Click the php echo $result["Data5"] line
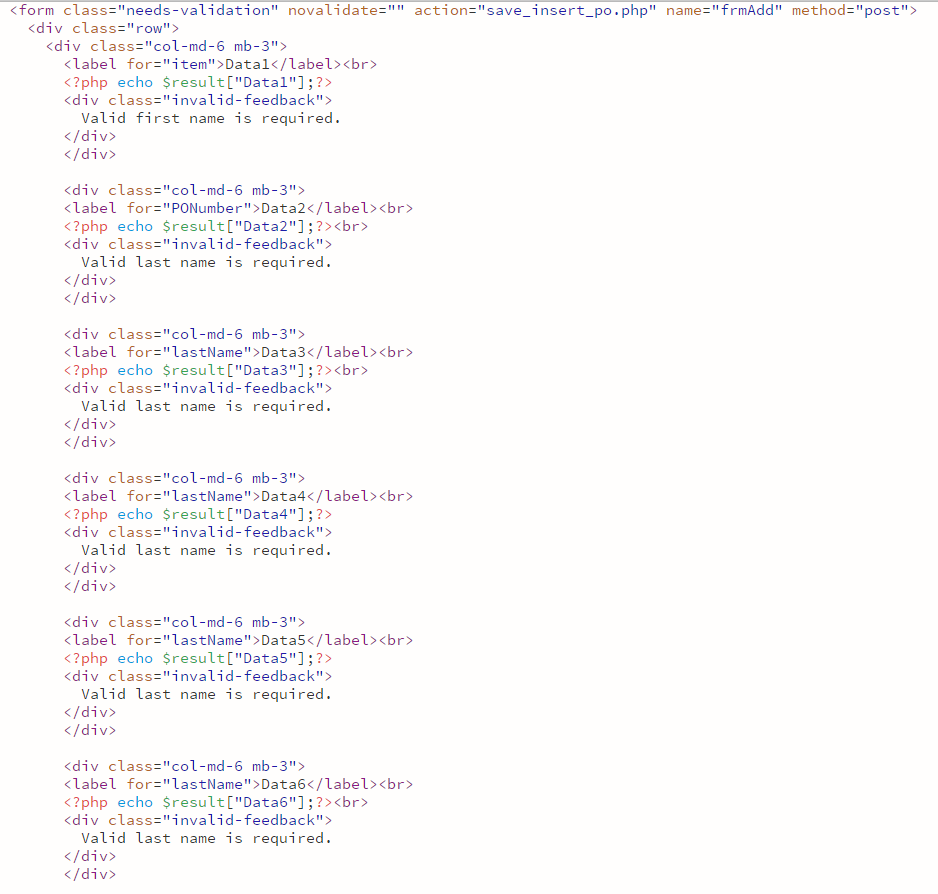 (198, 658)
